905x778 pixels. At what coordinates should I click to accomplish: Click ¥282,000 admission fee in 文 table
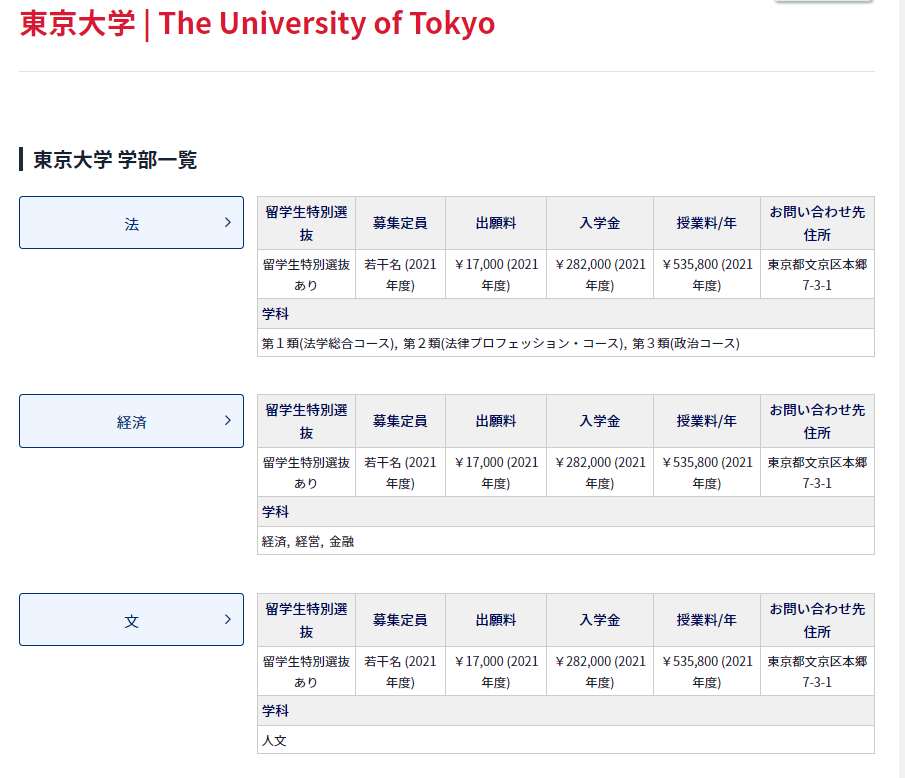click(600, 672)
